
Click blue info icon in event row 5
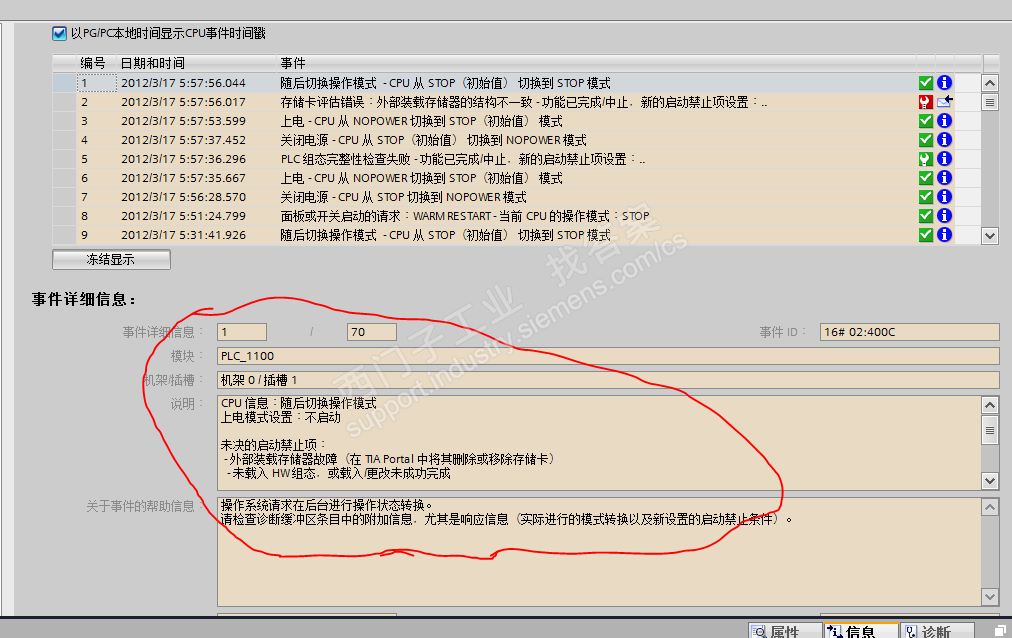coord(944,159)
